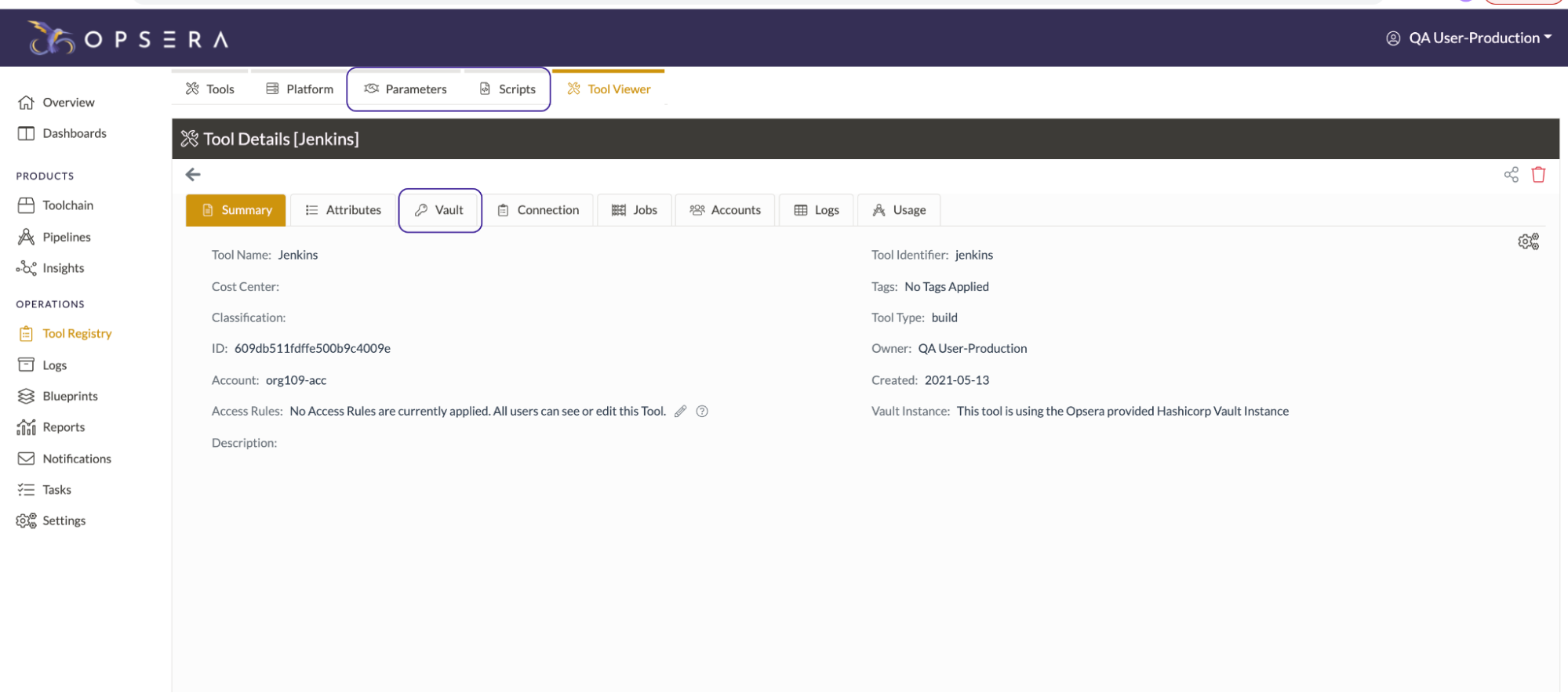Click the Access Rules help question icon
This screenshot has height=693, width=1568.
tap(702, 412)
